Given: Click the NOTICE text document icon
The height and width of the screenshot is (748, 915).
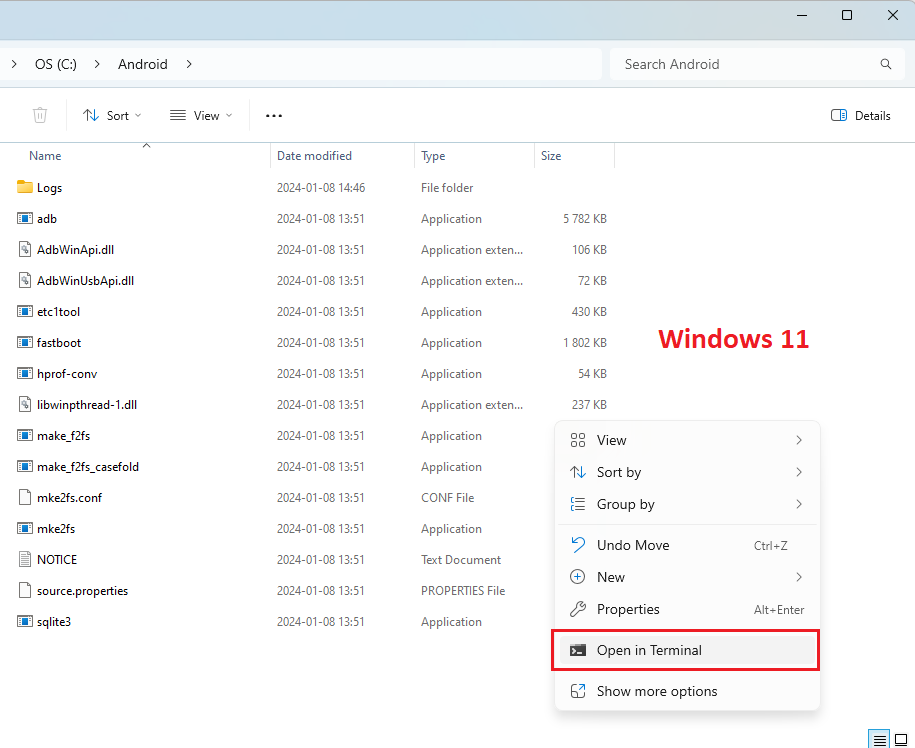Looking at the screenshot, I should [25, 560].
